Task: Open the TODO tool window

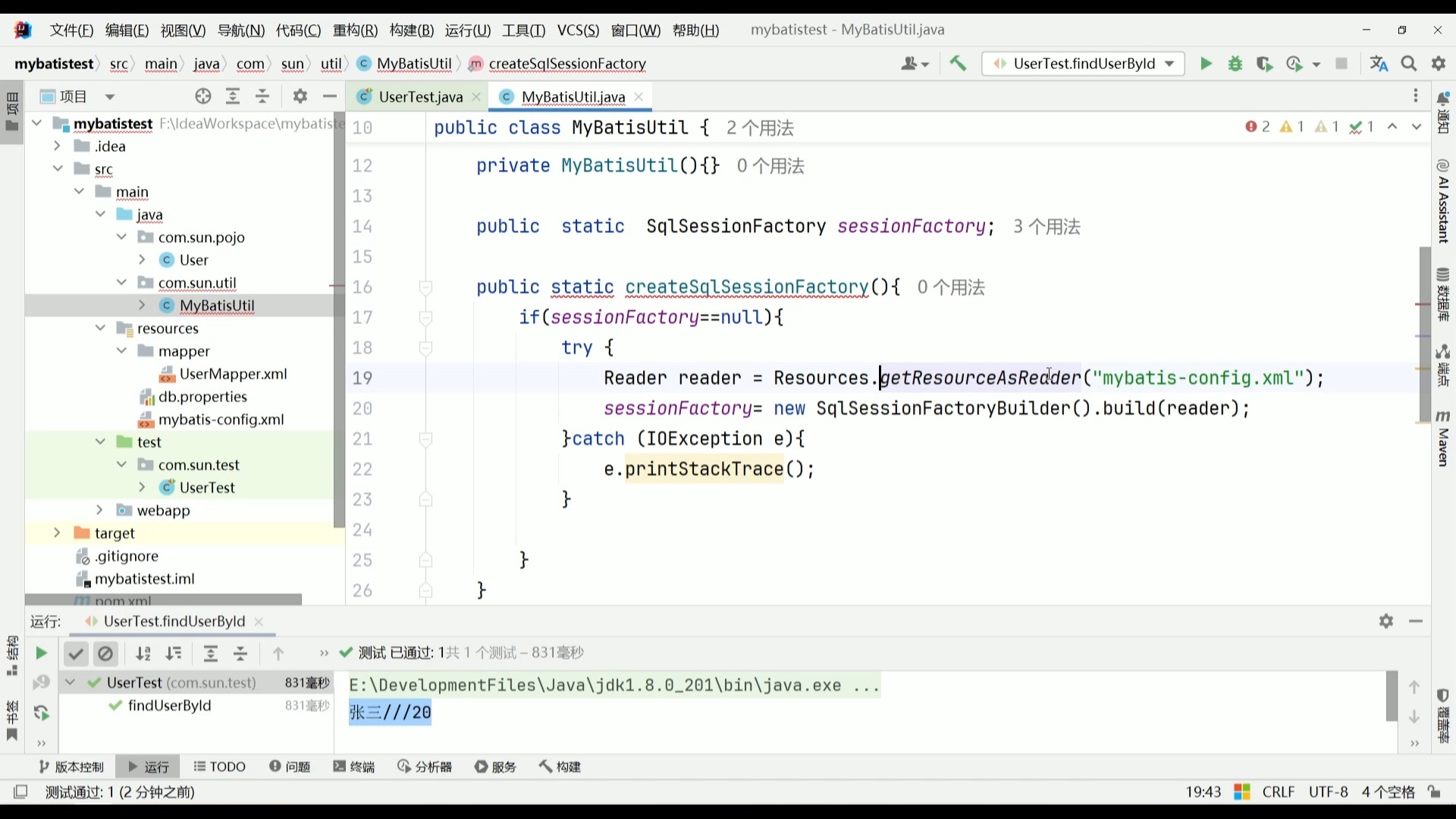Action: pos(219,767)
